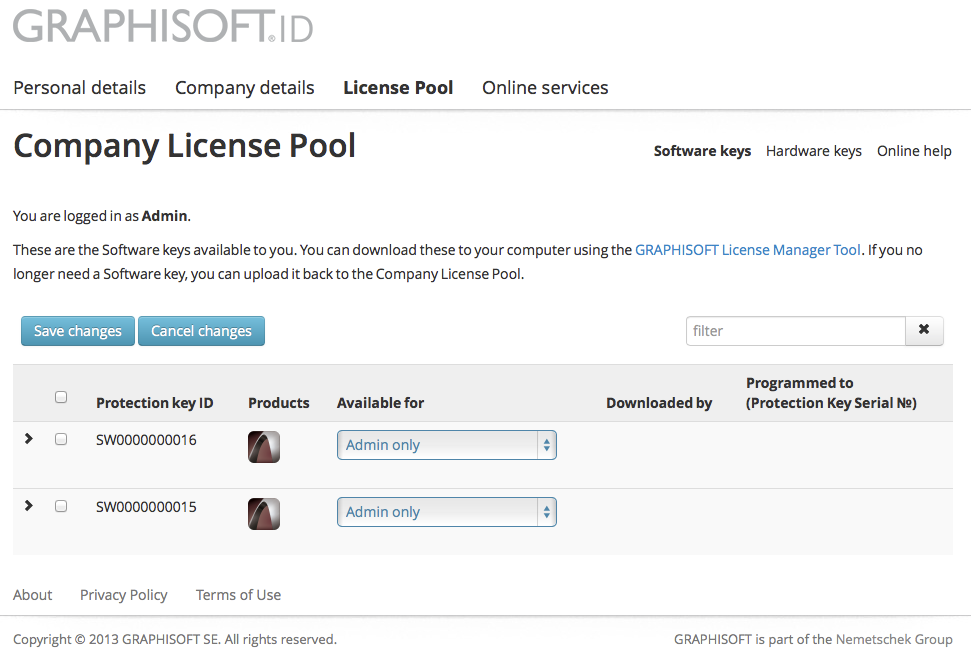Viewport: 971px width, 663px height.
Task: Click the Programmed to column header
Action: pyautogui.click(x=831, y=393)
